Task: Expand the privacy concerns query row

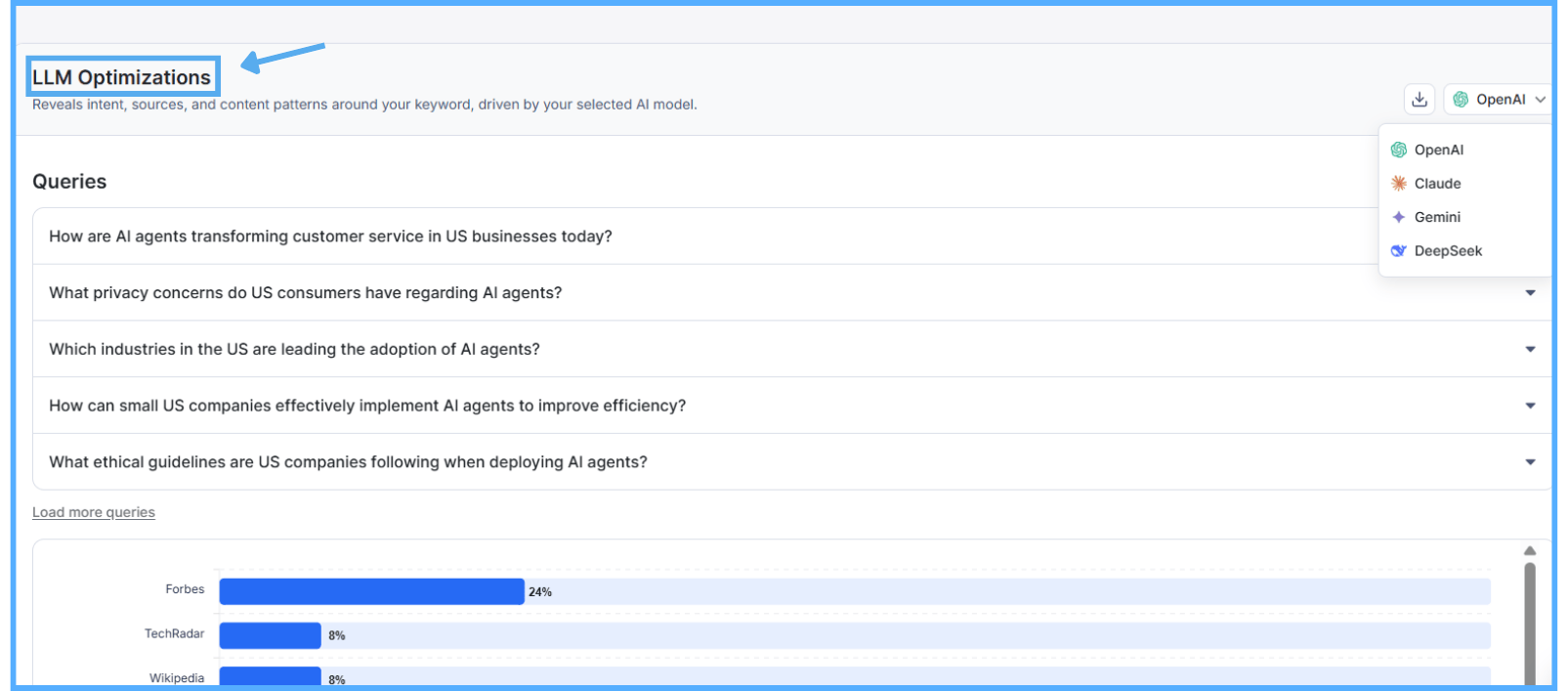Action: click(1530, 293)
